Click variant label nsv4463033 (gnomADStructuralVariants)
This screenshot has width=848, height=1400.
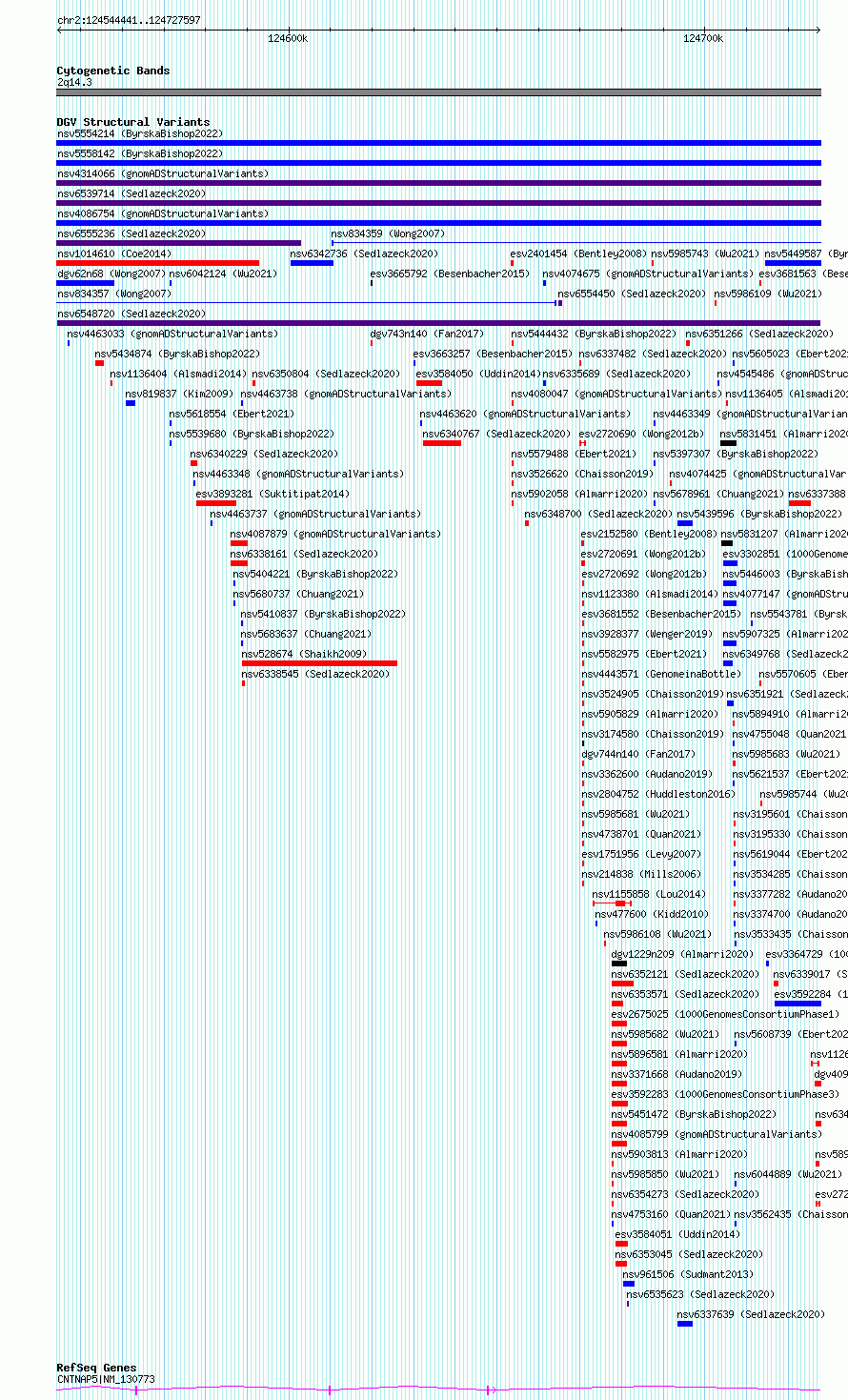point(172,335)
